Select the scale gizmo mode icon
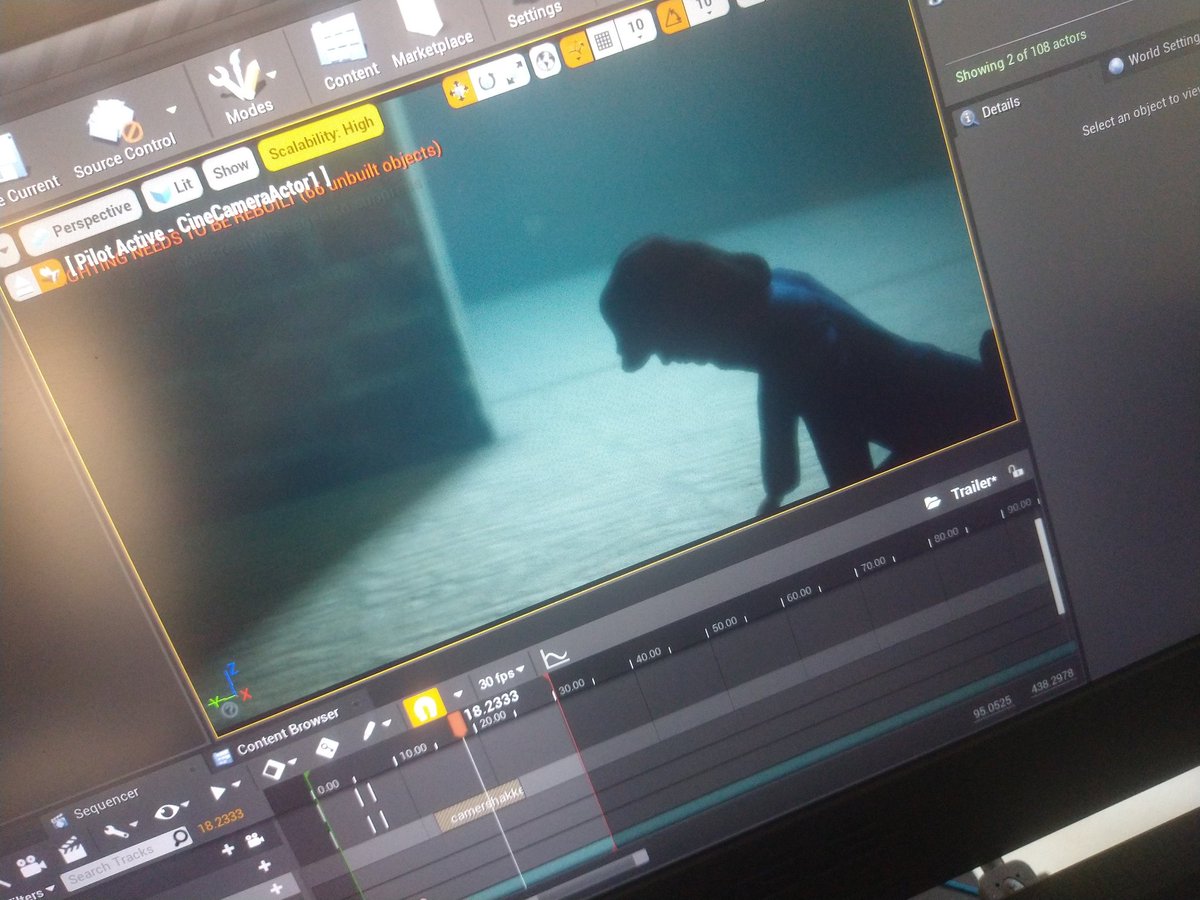1200x900 pixels. 514,73
